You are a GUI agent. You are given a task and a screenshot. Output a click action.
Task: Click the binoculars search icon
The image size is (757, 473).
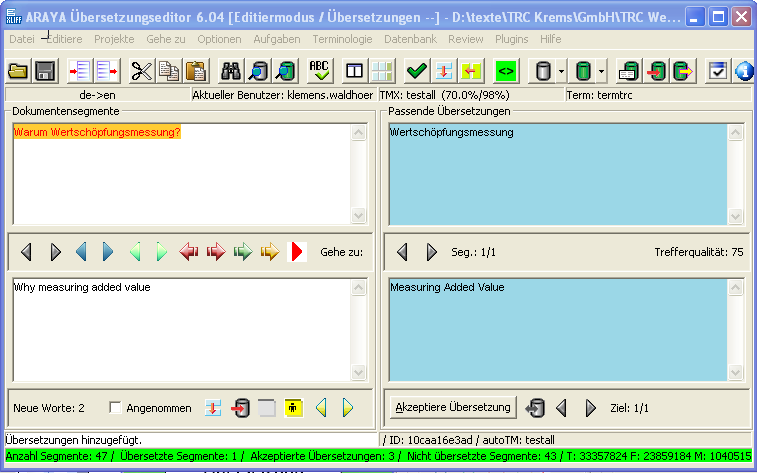point(232,71)
